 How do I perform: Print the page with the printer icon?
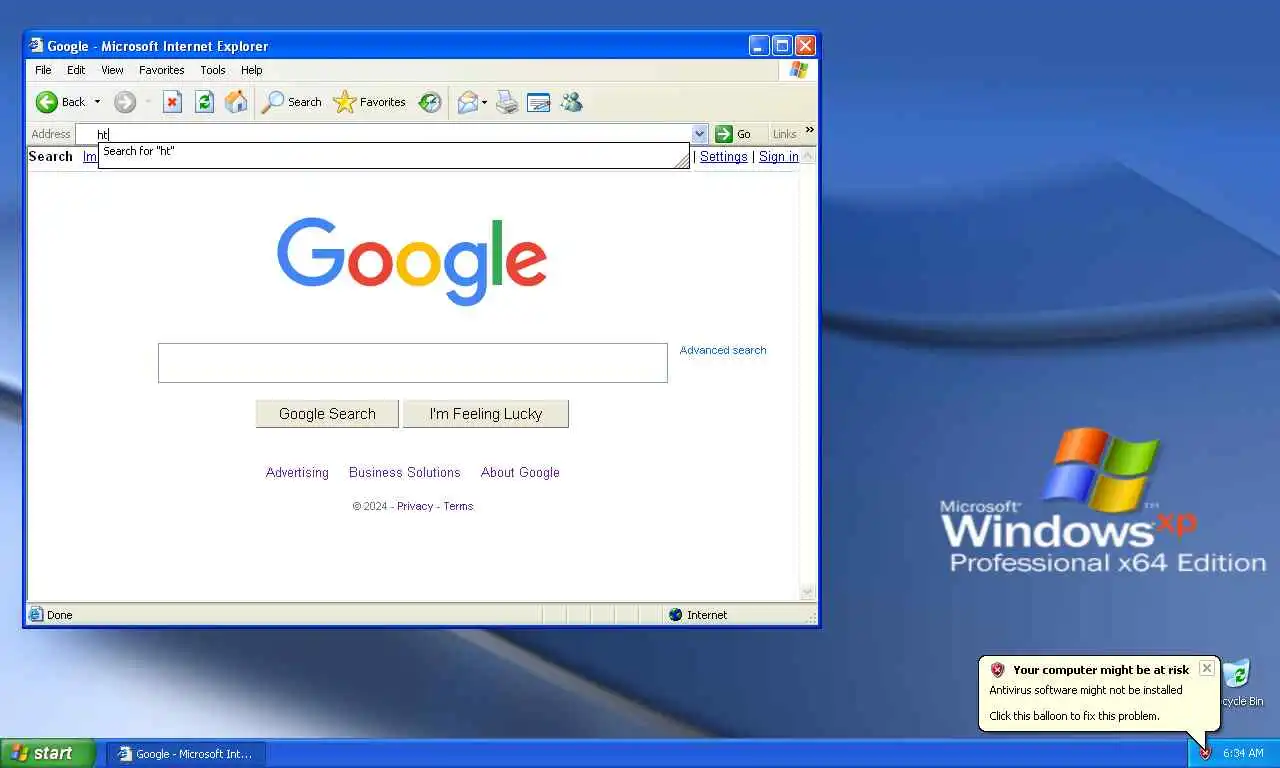[507, 102]
